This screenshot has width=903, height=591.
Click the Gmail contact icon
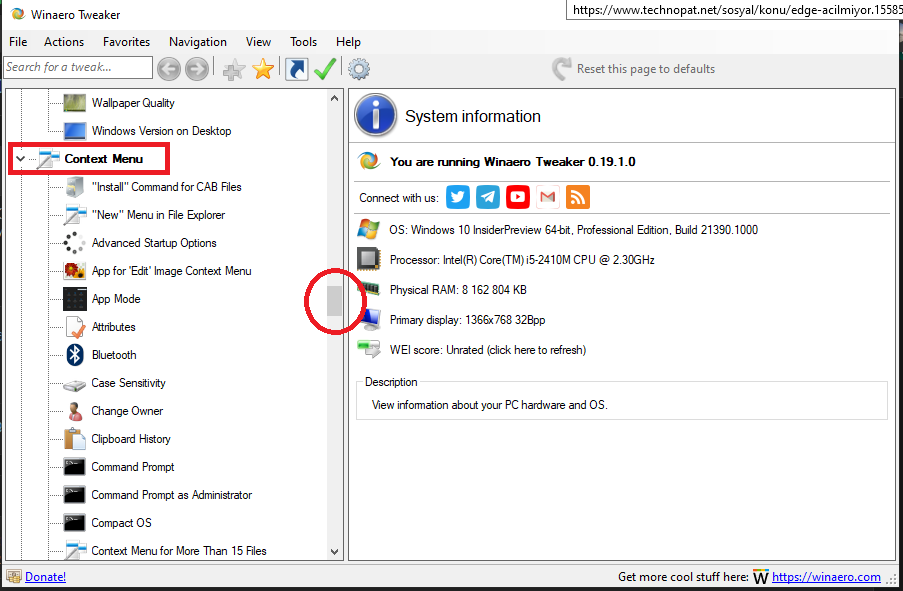[x=548, y=197]
